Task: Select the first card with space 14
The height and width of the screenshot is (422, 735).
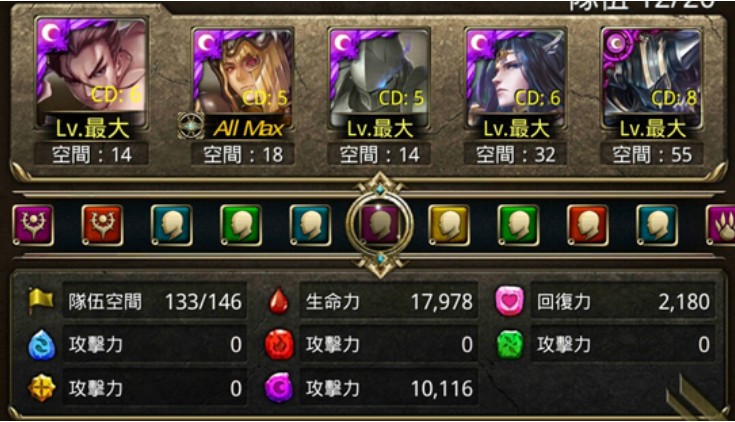Action: tap(91, 73)
